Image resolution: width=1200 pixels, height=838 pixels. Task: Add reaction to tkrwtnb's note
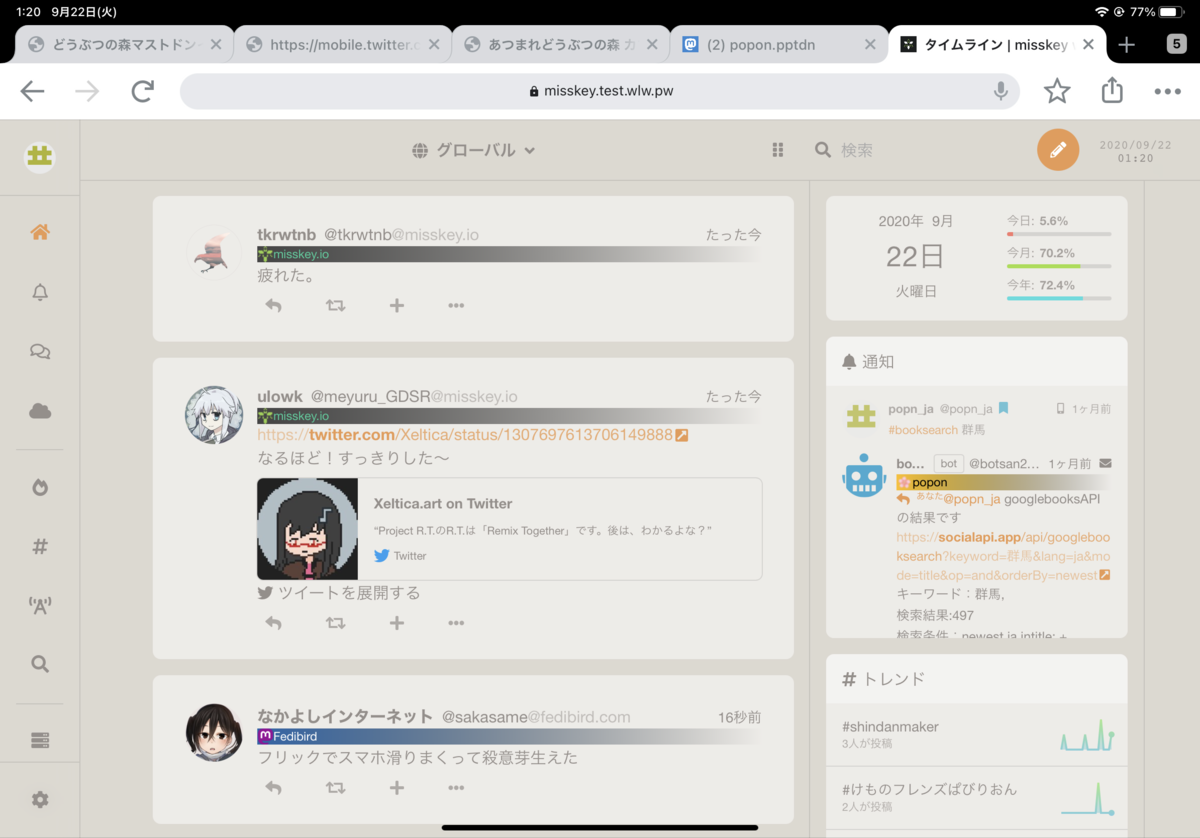(x=397, y=305)
